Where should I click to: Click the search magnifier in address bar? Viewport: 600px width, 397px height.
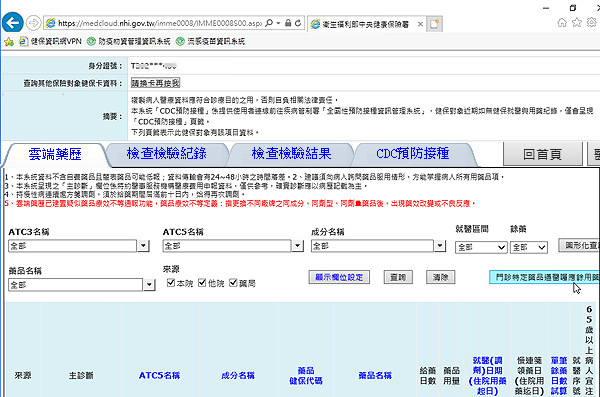269,23
